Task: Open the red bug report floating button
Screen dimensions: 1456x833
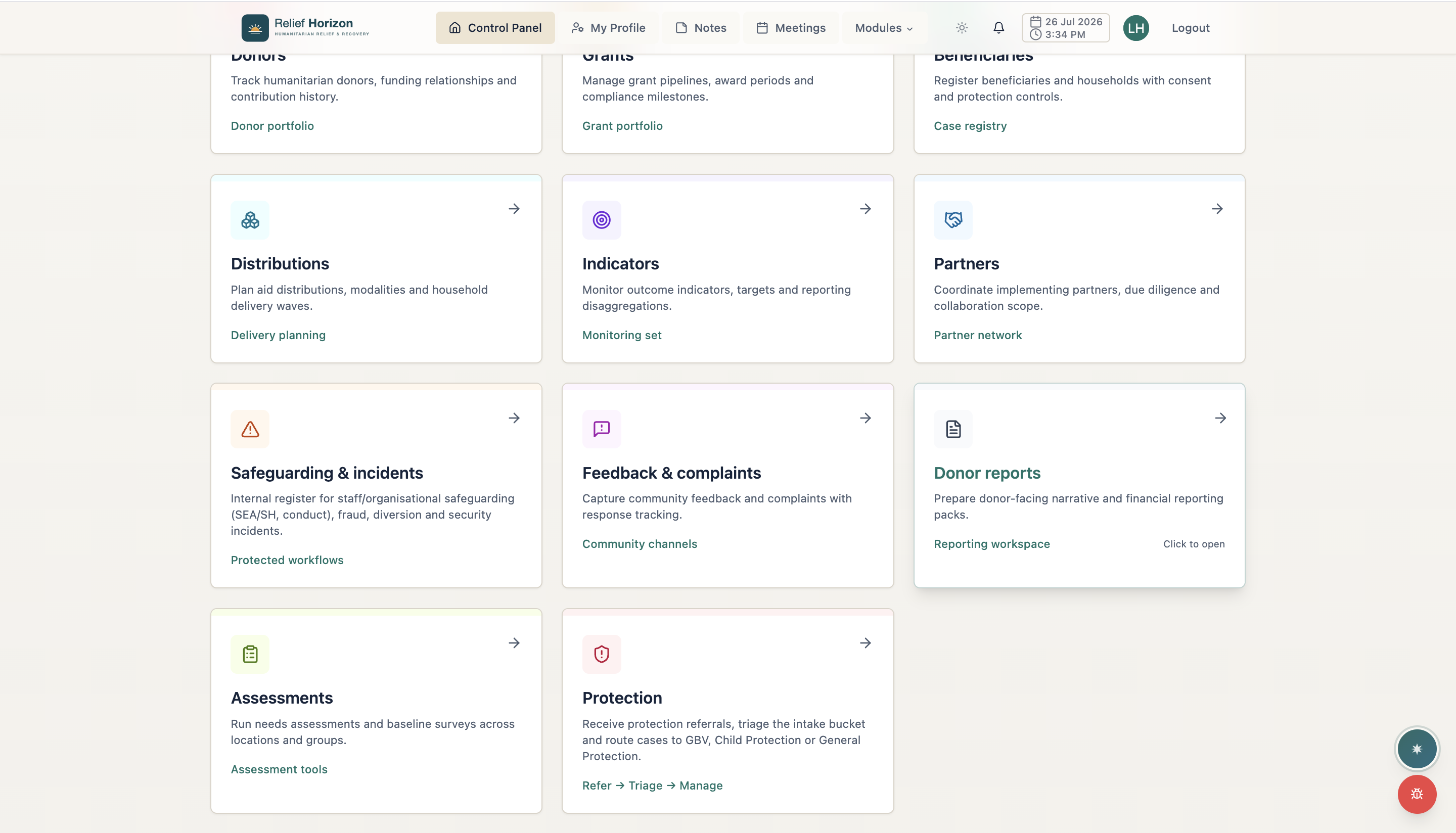Action: click(1417, 794)
